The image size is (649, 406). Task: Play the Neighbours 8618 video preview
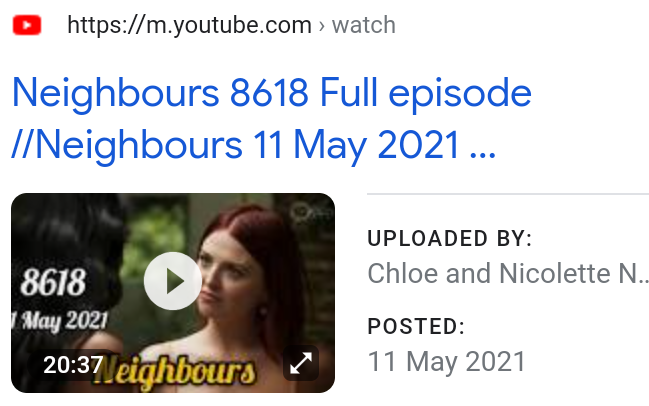173,281
